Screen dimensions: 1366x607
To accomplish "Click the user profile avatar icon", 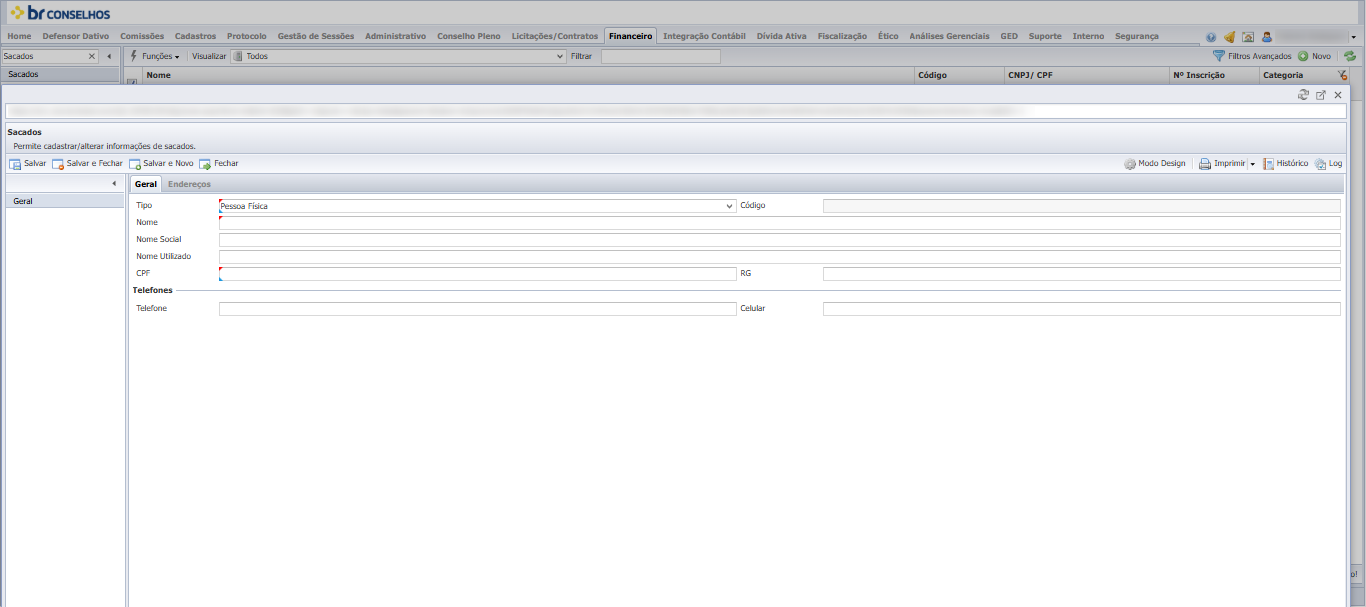I will [1267, 37].
